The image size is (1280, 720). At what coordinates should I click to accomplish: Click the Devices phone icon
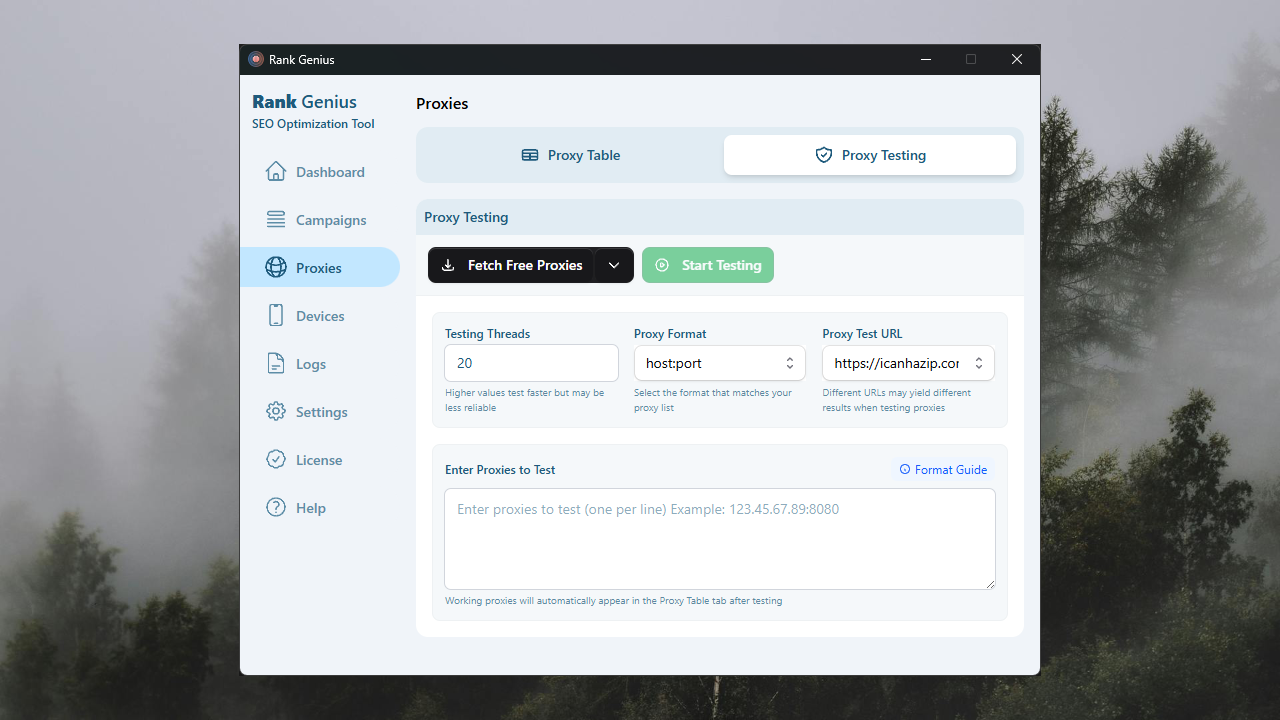coord(276,316)
